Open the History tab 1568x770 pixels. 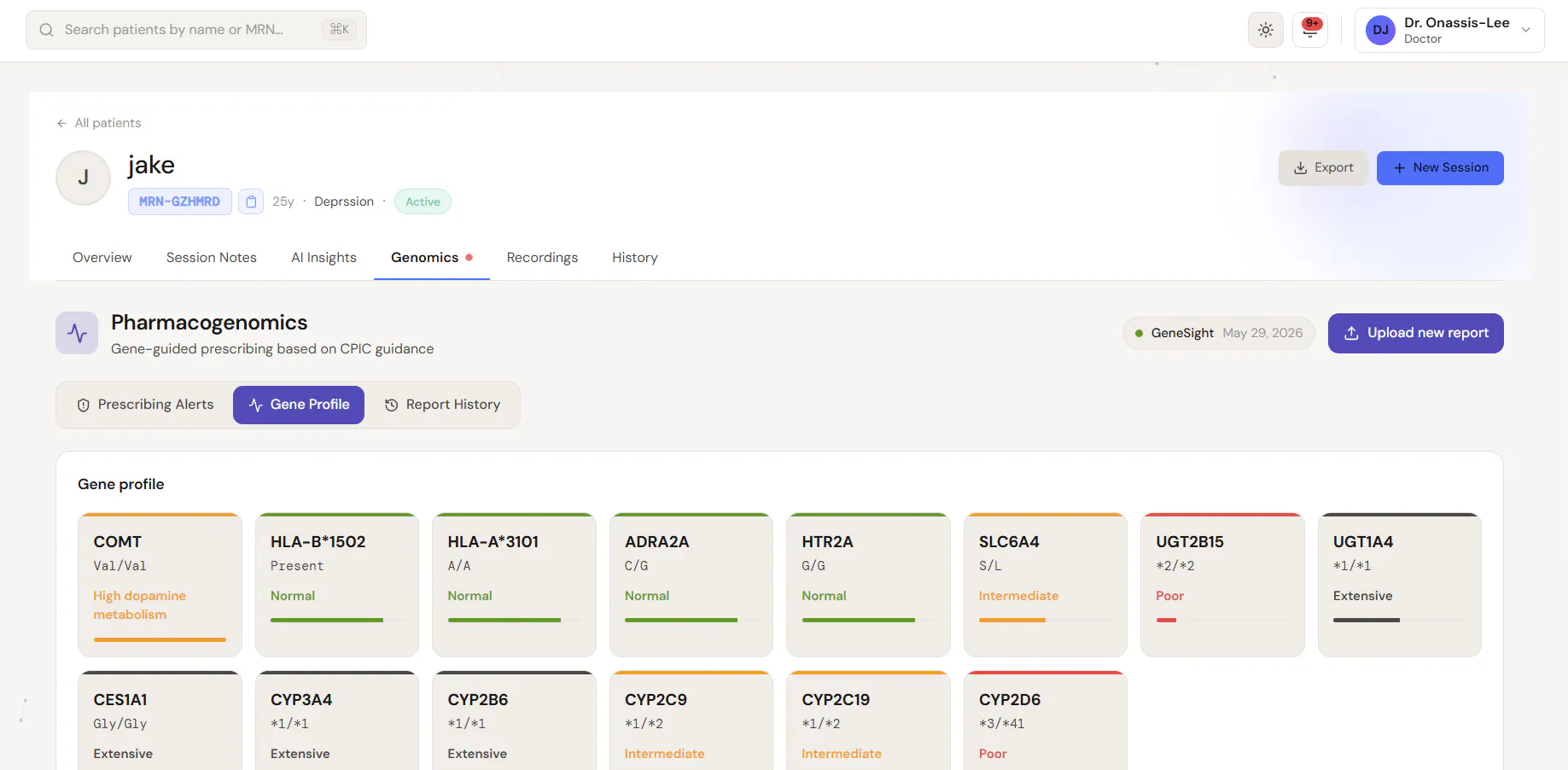[635, 258]
